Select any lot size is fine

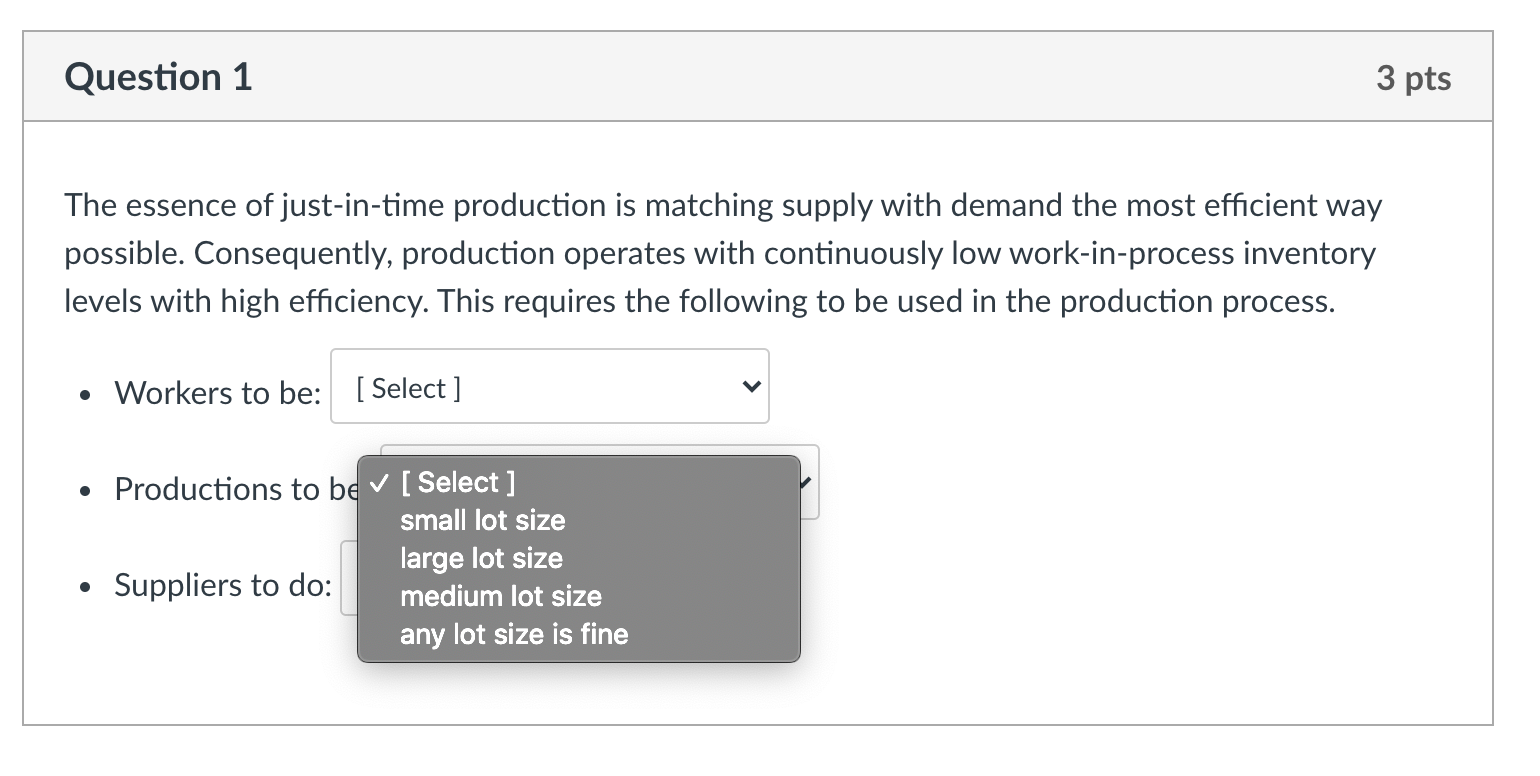513,634
